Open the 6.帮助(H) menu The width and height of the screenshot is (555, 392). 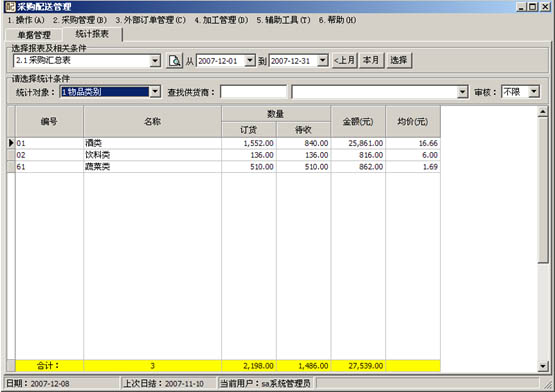point(337,20)
